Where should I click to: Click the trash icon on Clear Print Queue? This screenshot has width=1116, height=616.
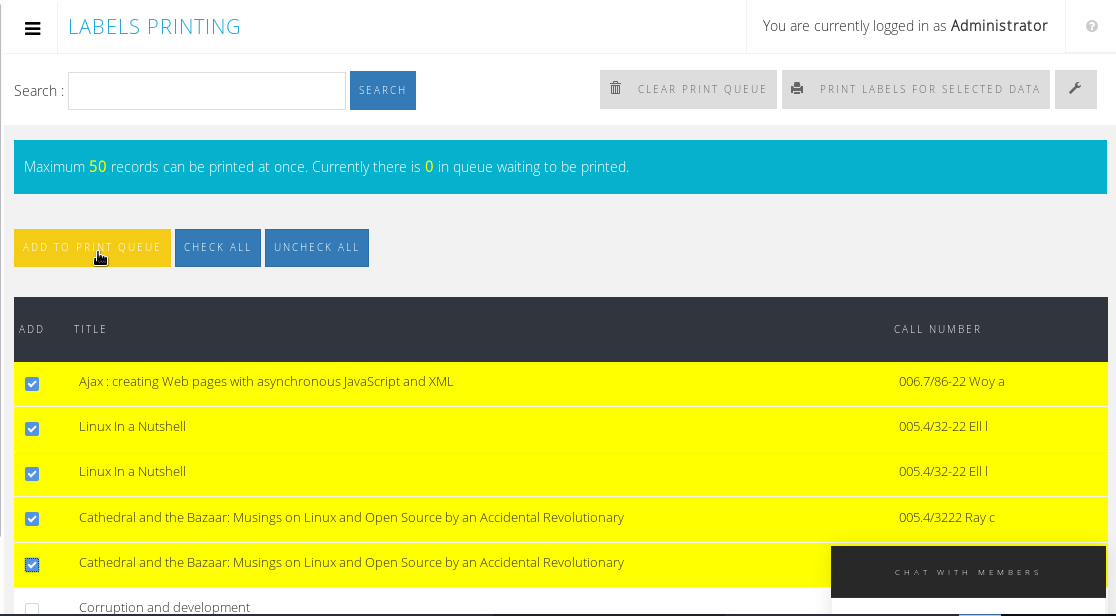point(616,89)
